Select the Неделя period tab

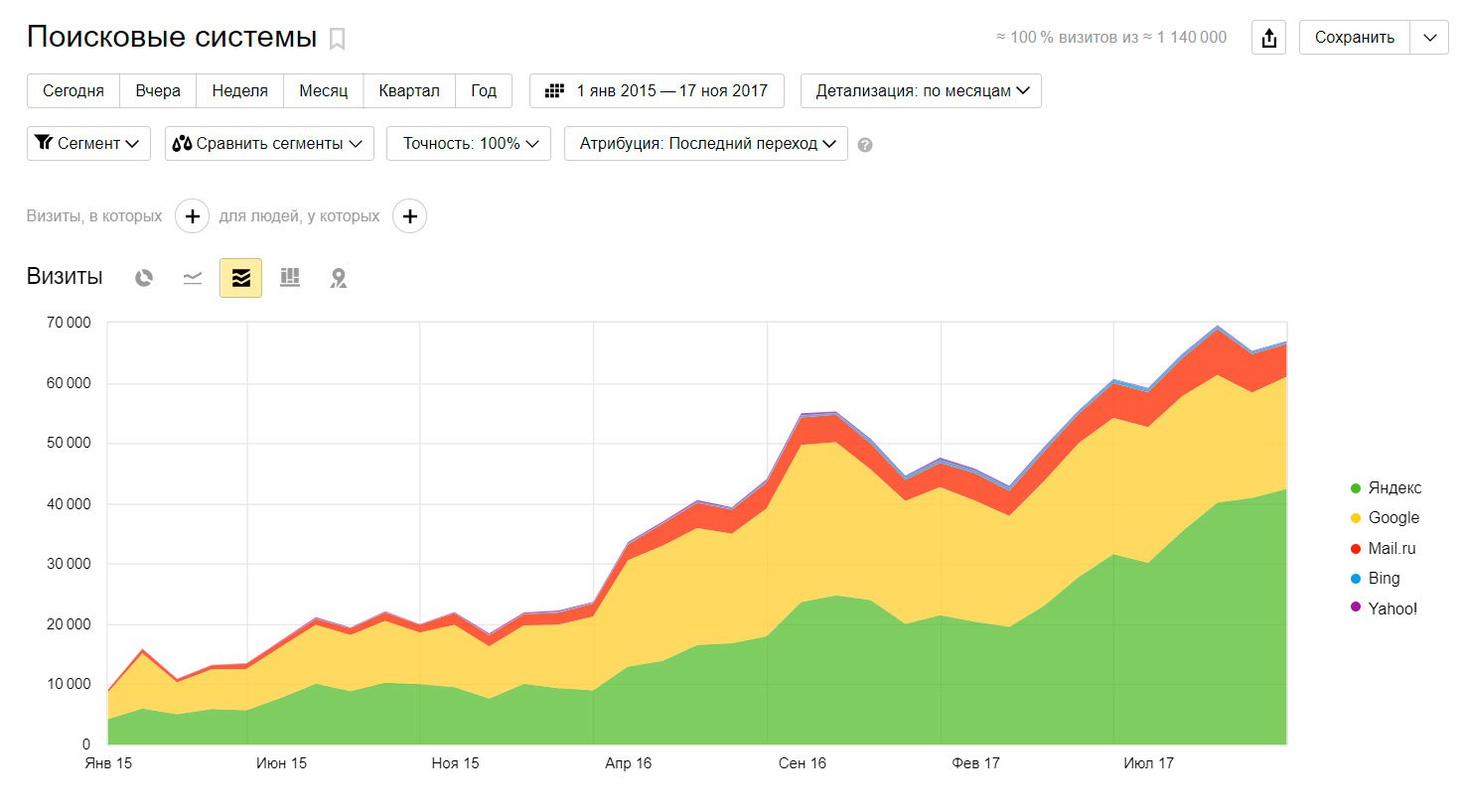pyautogui.click(x=239, y=90)
